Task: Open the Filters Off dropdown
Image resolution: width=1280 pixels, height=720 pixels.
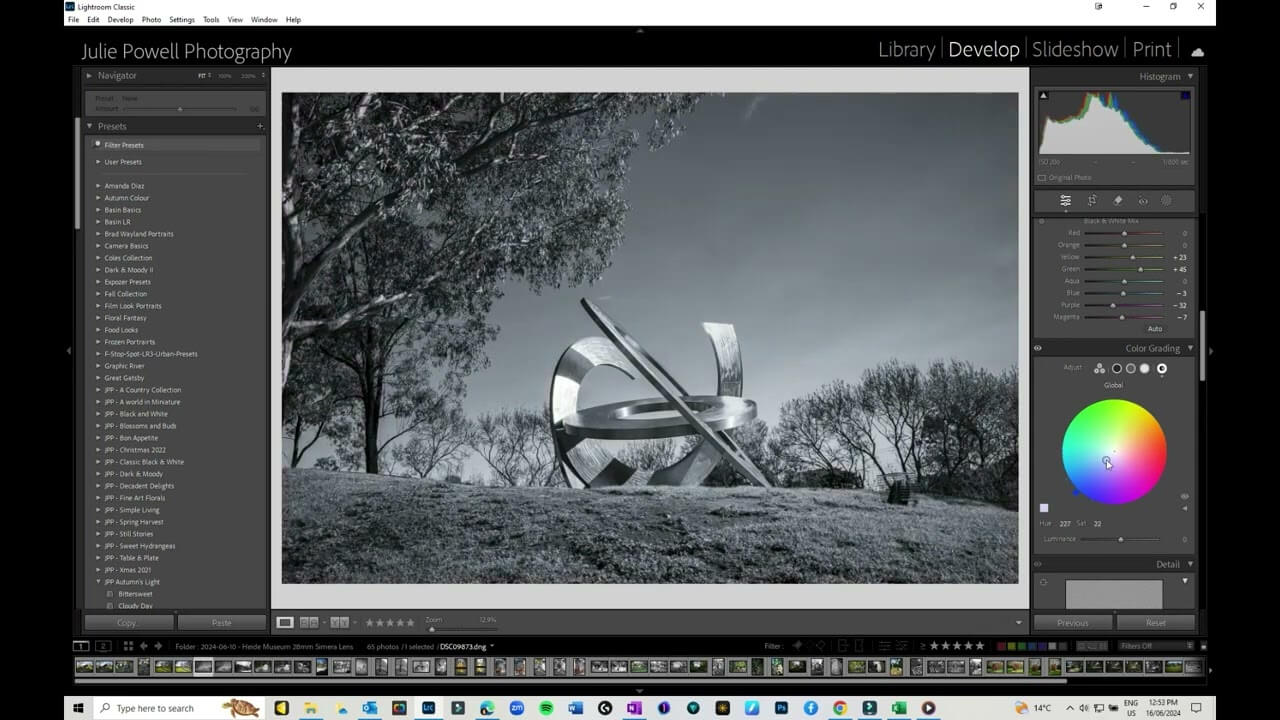Action: coord(1156,646)
